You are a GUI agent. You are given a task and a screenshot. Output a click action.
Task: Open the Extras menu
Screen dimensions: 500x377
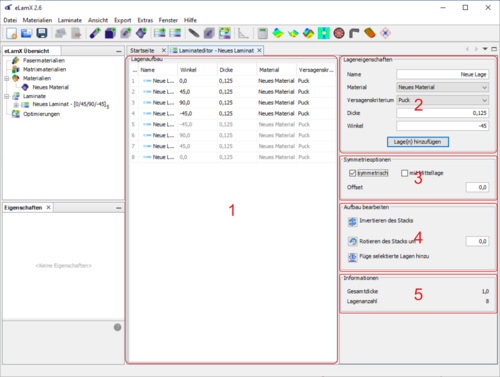tap(145, 20)
